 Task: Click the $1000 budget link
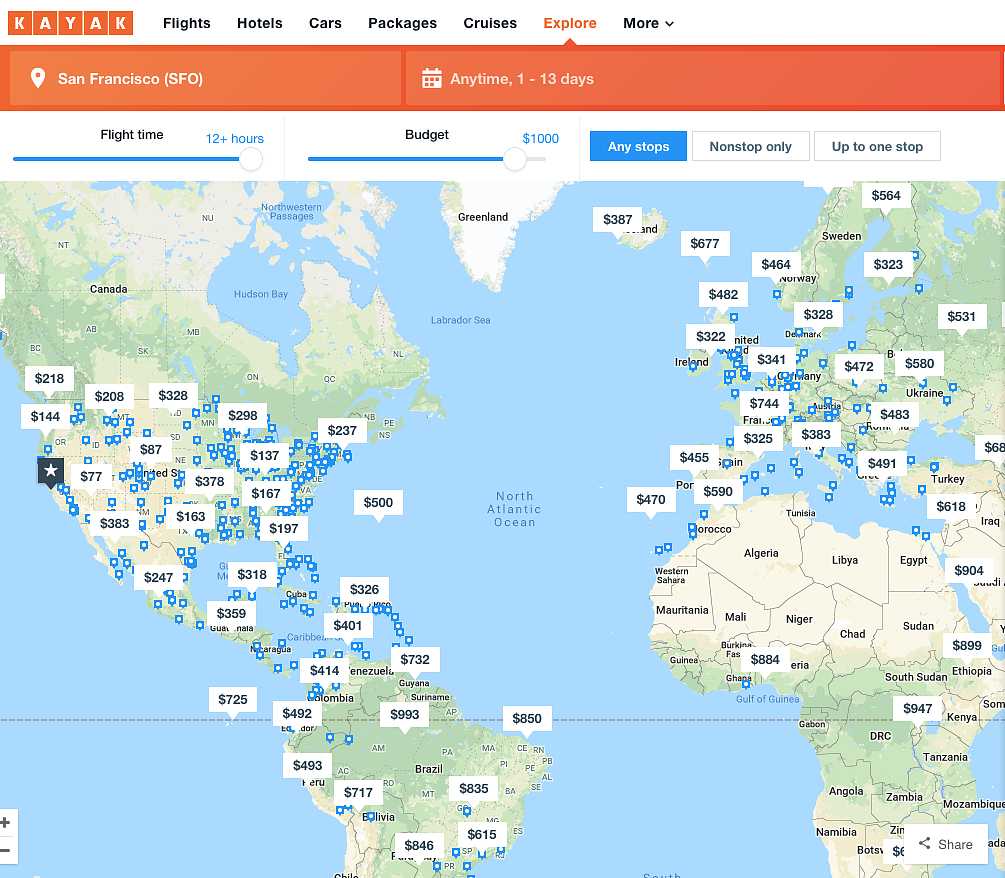tap(540, 139)
